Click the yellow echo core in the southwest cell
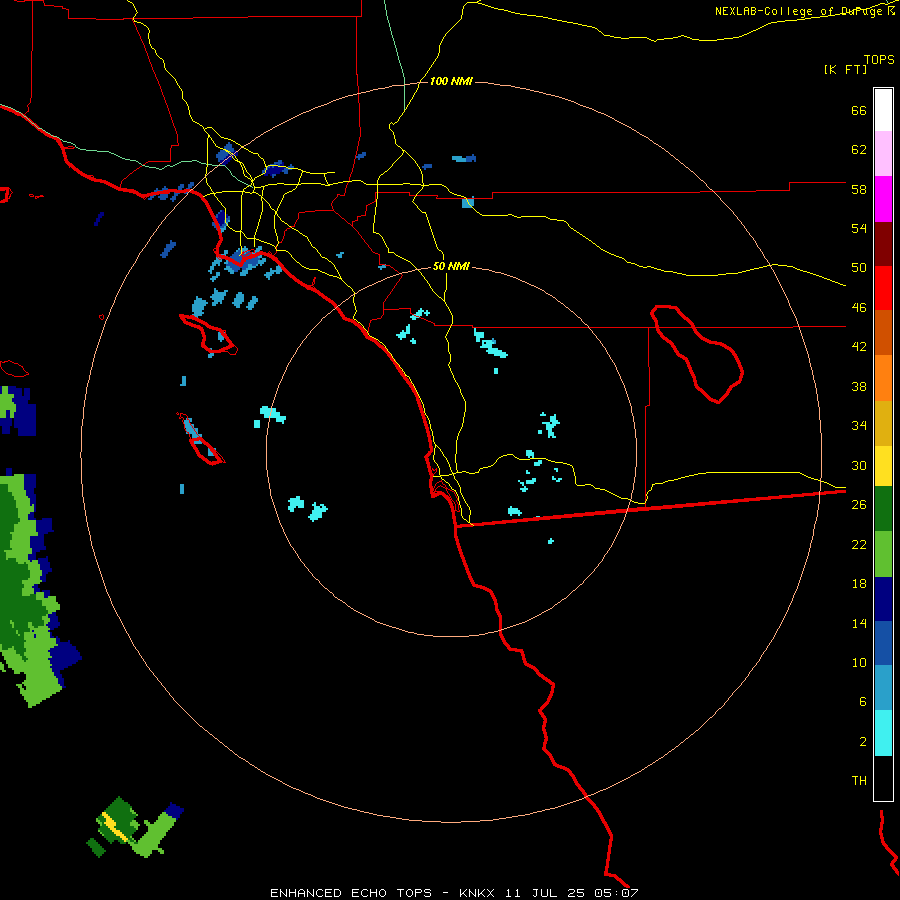Viewport: 900px width, 900px height. coord(114,827)
